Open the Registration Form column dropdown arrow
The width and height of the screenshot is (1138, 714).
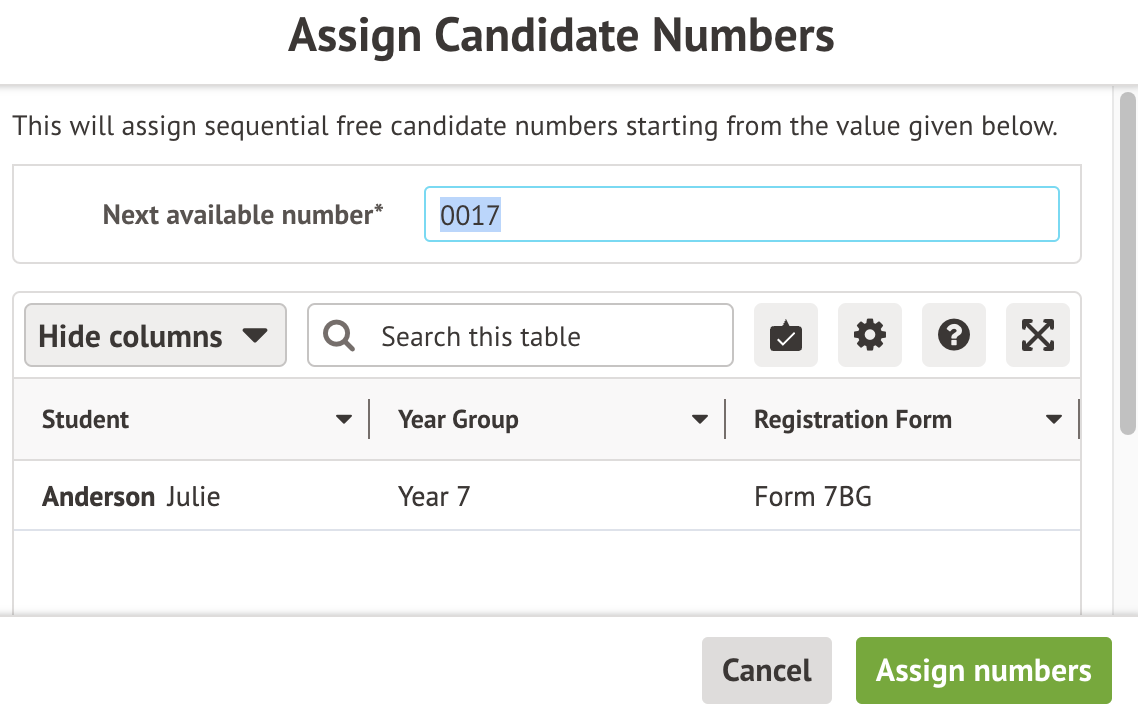[x=1053, y=420]
